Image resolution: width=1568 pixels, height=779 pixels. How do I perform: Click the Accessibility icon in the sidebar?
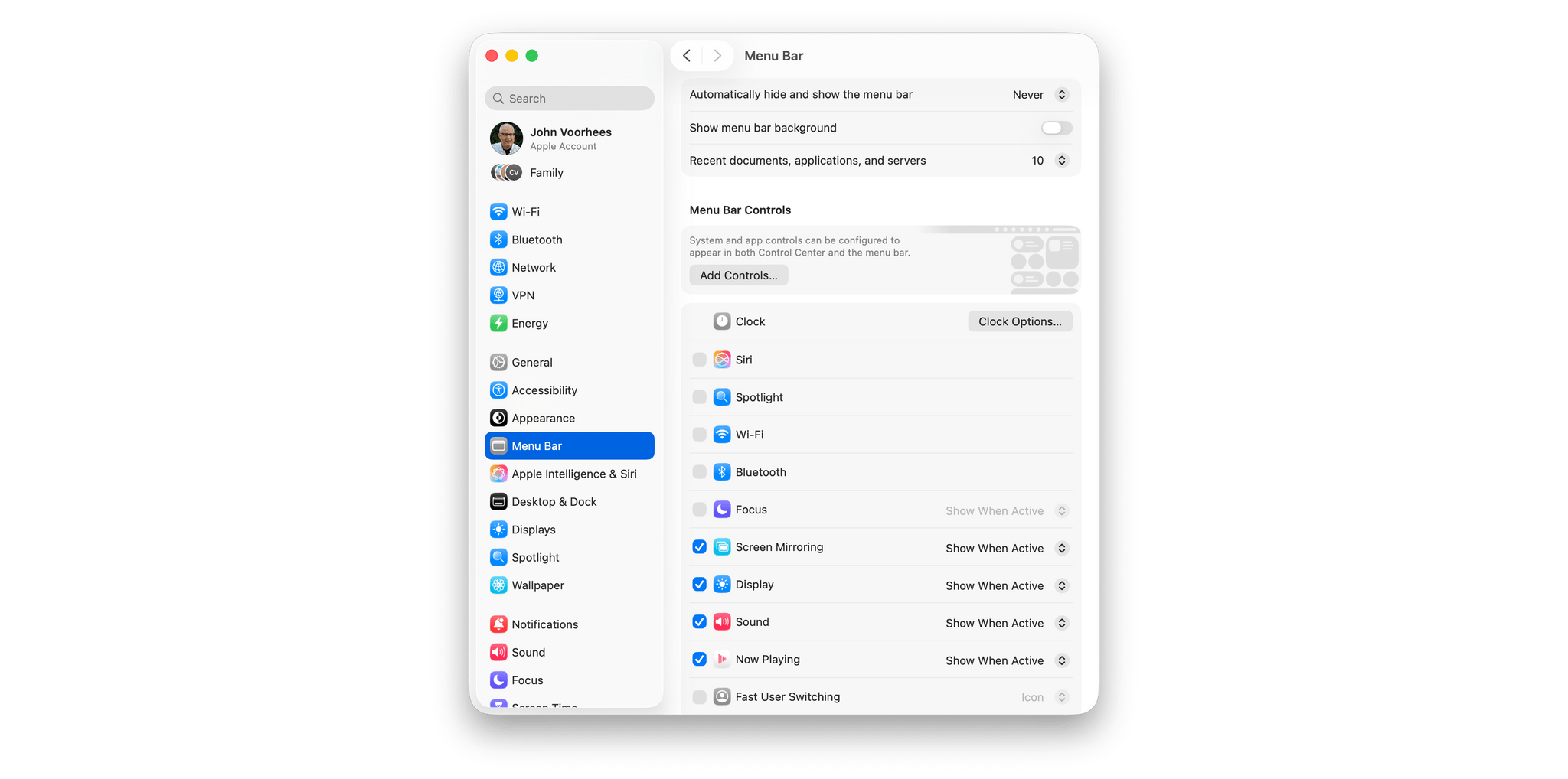click(x=498, y=390)
